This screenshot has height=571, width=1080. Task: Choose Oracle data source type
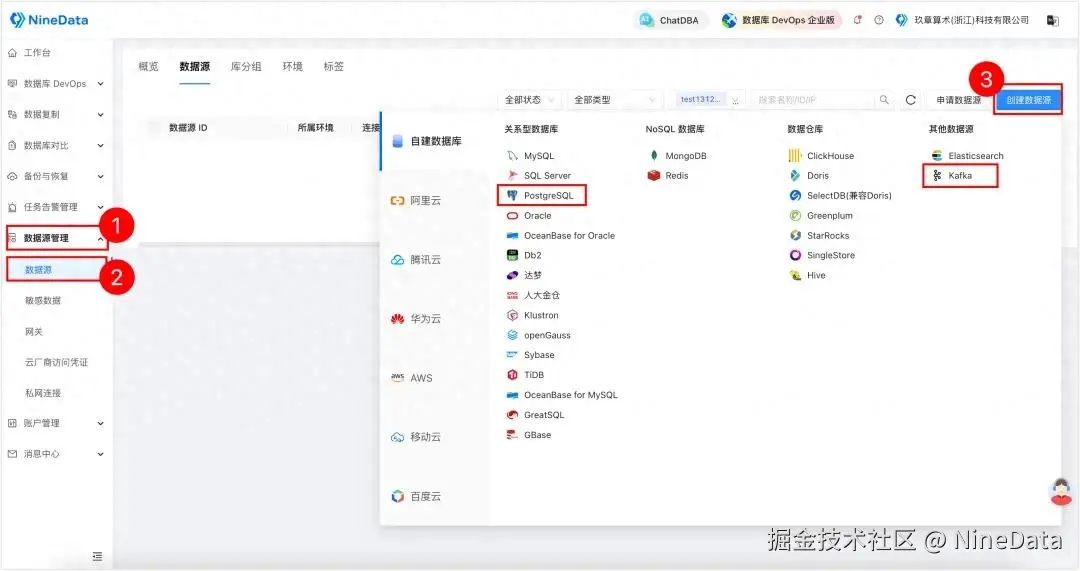click(529, 216)
